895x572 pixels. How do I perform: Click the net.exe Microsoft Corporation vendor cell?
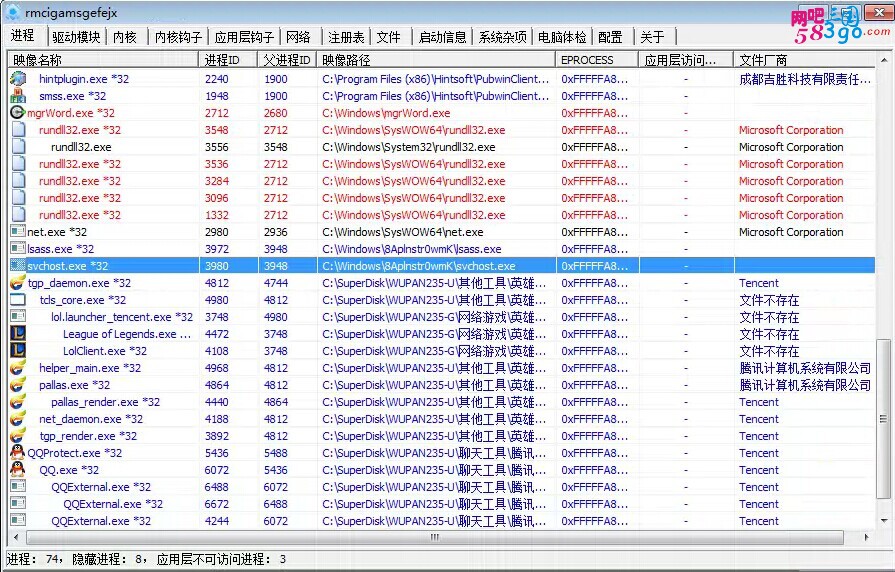pos(791,232)
